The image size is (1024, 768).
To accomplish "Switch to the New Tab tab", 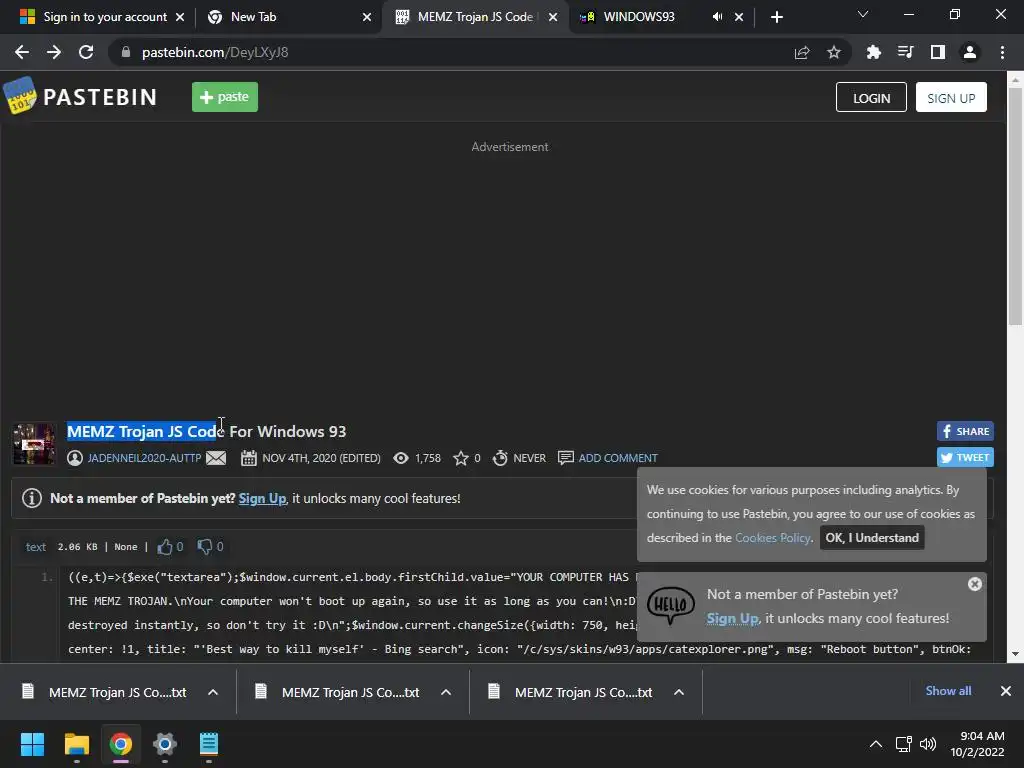I will (287, 17).
